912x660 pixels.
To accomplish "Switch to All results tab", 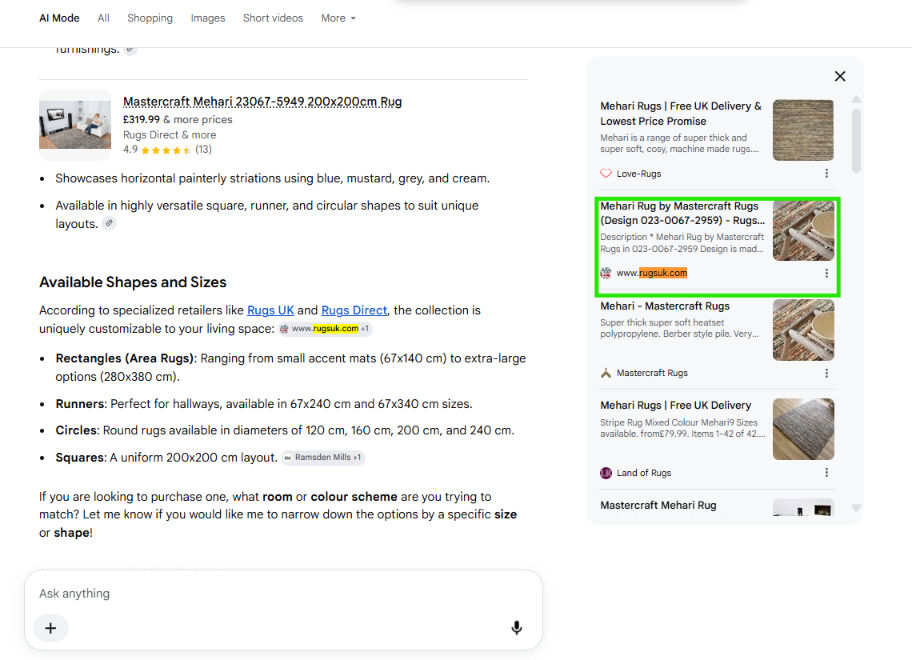I will tap(104, 18).
